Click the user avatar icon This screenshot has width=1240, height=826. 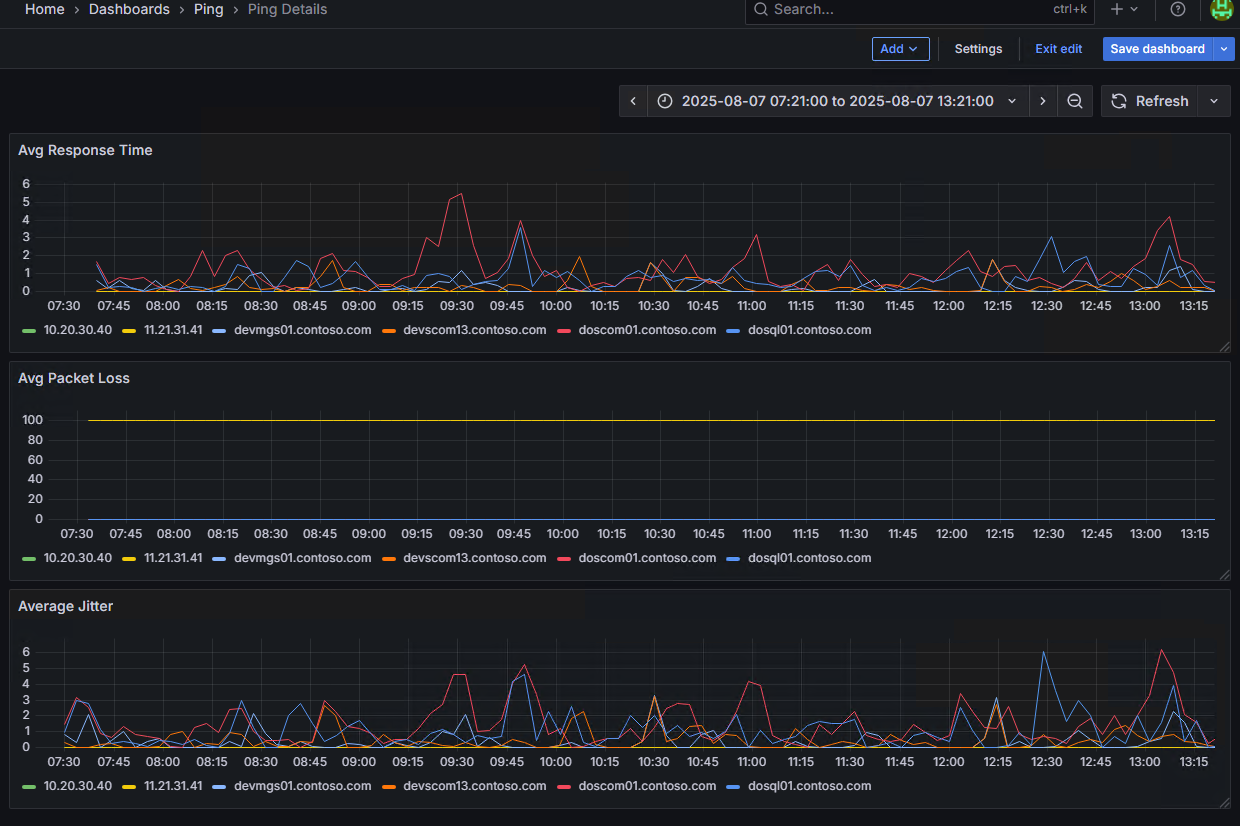point(1221,9)
